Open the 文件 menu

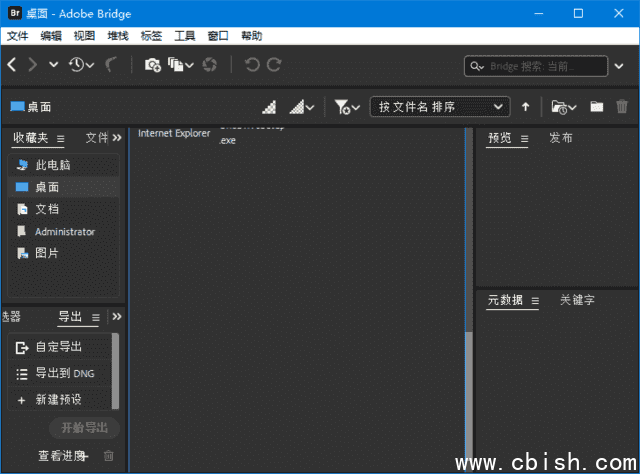point(18,36)
